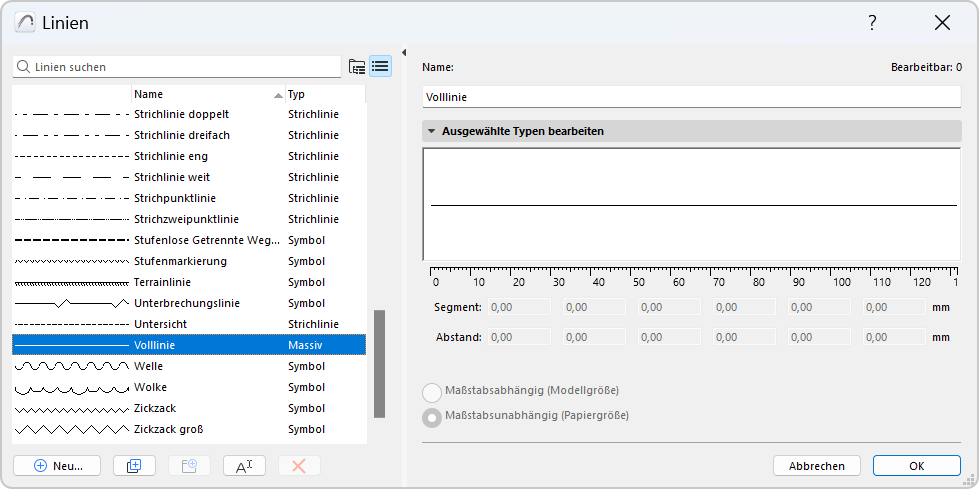Click the Abbrechen button

coord(817,466)
